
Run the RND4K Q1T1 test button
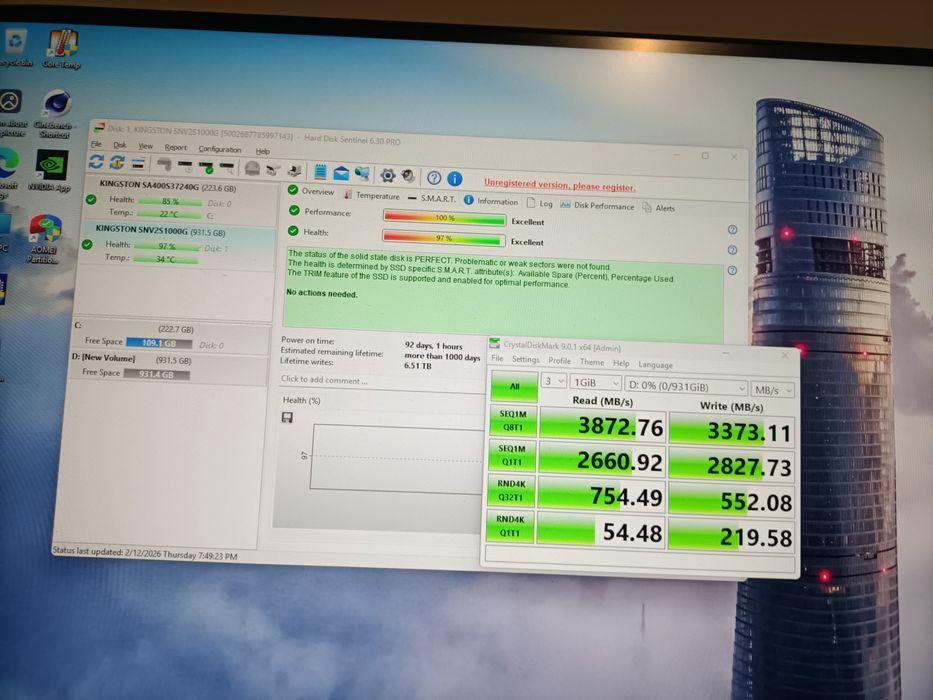pos(509,526)
